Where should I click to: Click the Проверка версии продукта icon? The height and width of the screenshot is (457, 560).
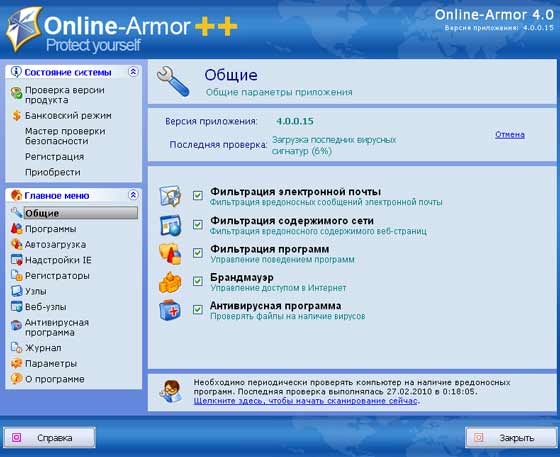(16, 94)
